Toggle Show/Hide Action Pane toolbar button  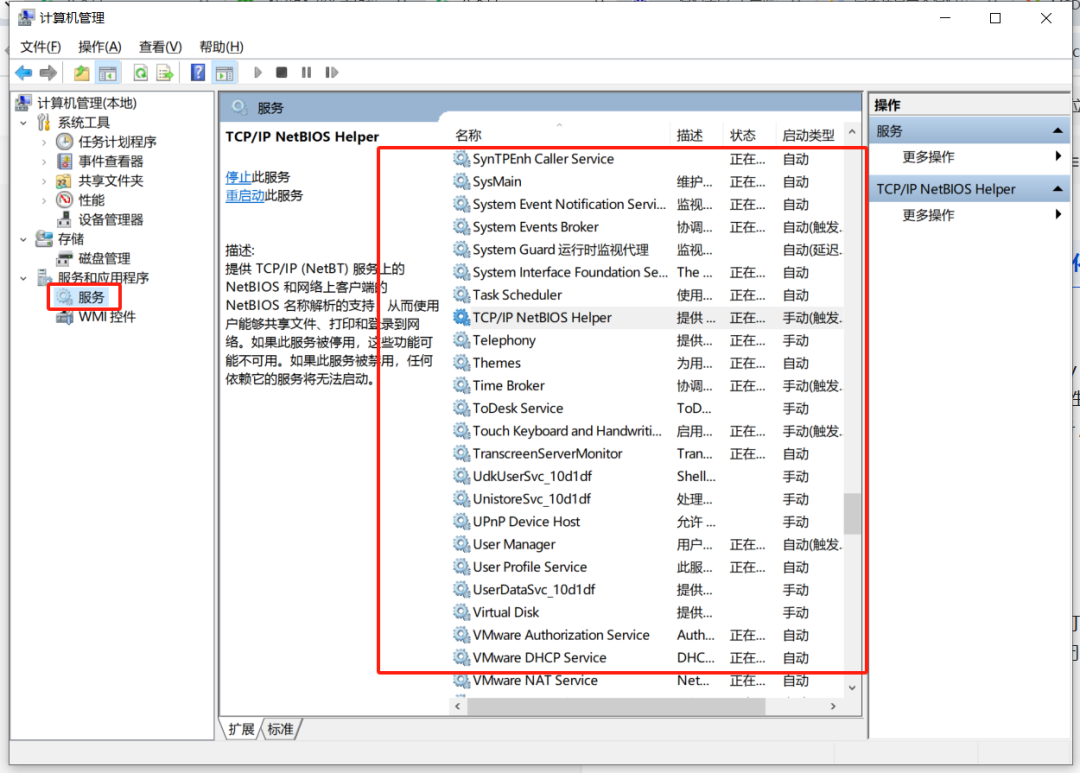click(x=224, y=72)
